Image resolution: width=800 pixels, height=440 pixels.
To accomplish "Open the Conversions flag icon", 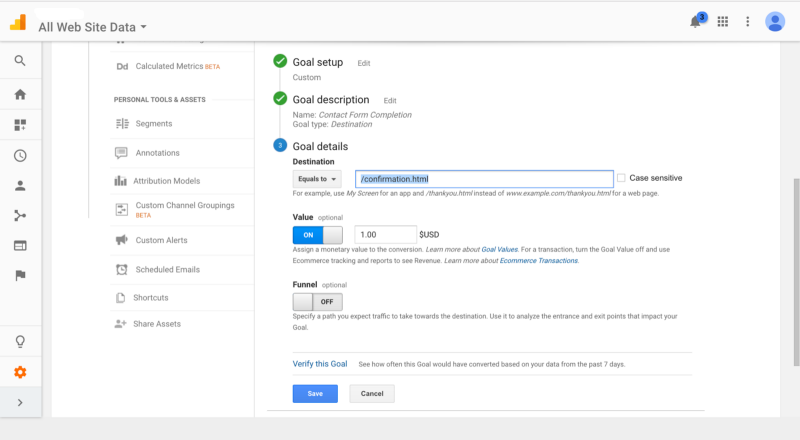I will 20,275.
